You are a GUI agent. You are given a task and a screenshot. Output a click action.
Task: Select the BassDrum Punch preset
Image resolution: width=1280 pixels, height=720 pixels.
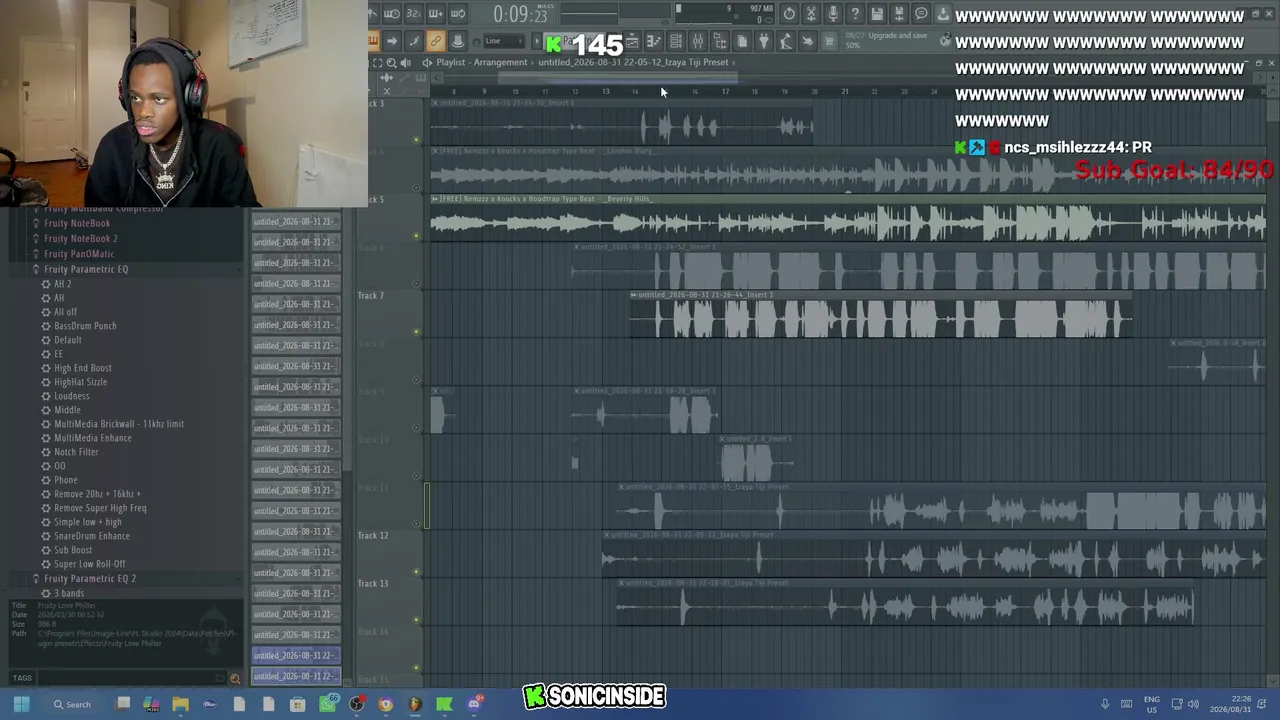click(x=85, y=326)
